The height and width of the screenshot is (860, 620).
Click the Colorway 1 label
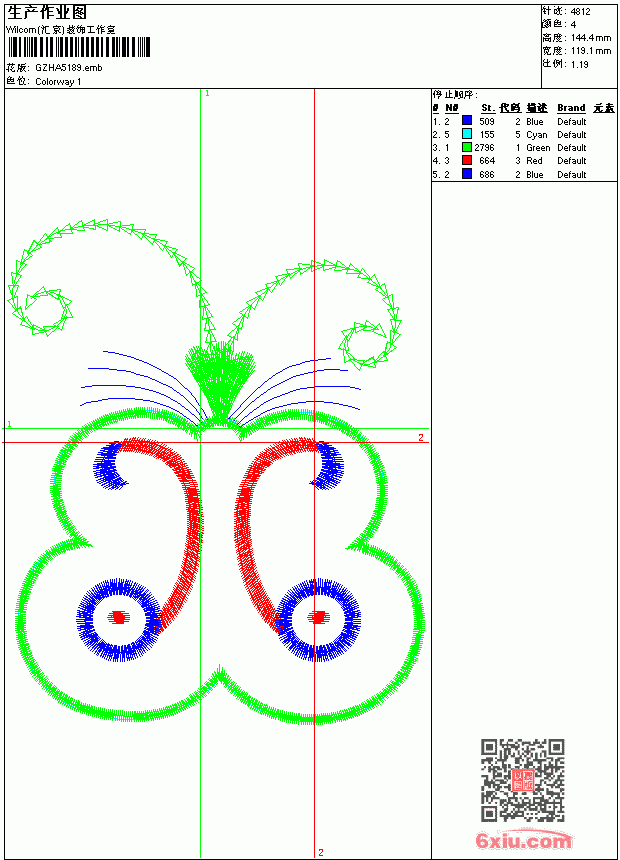pyautogui.click(x=58, y=82)
